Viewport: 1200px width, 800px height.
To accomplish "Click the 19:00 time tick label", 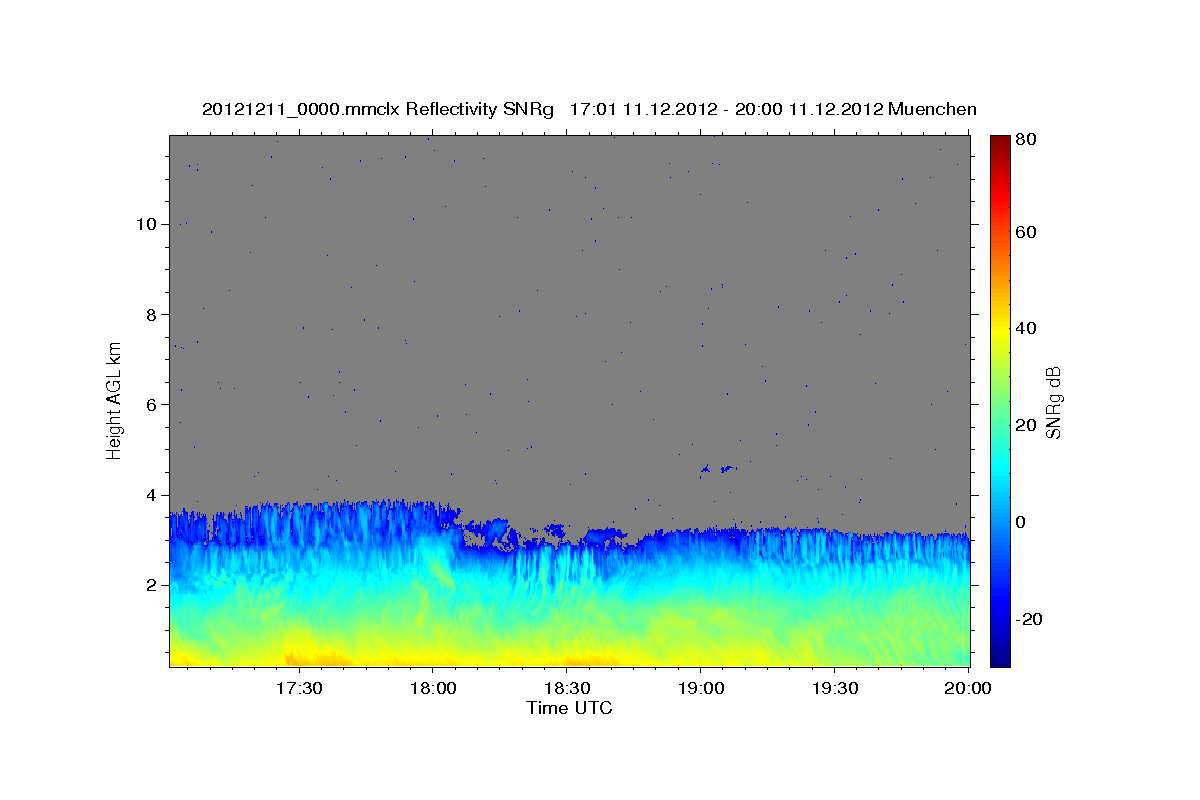I will point(700,688).
